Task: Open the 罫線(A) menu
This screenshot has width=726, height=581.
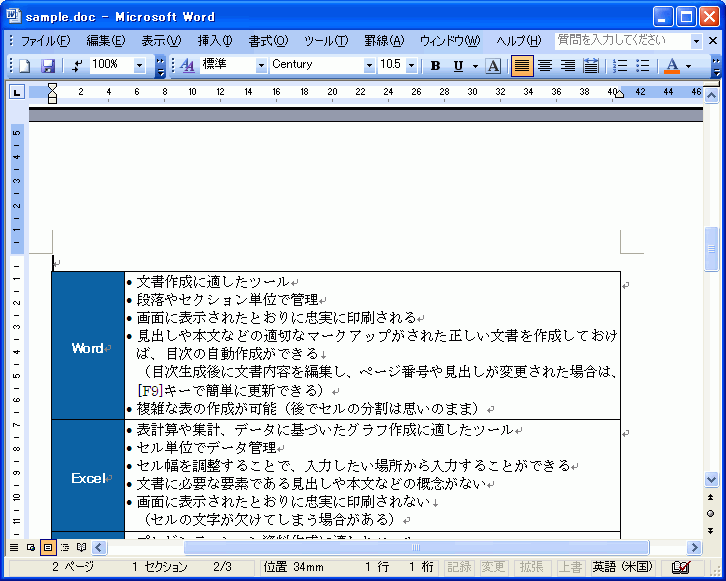Action: [x=384, y=41]
